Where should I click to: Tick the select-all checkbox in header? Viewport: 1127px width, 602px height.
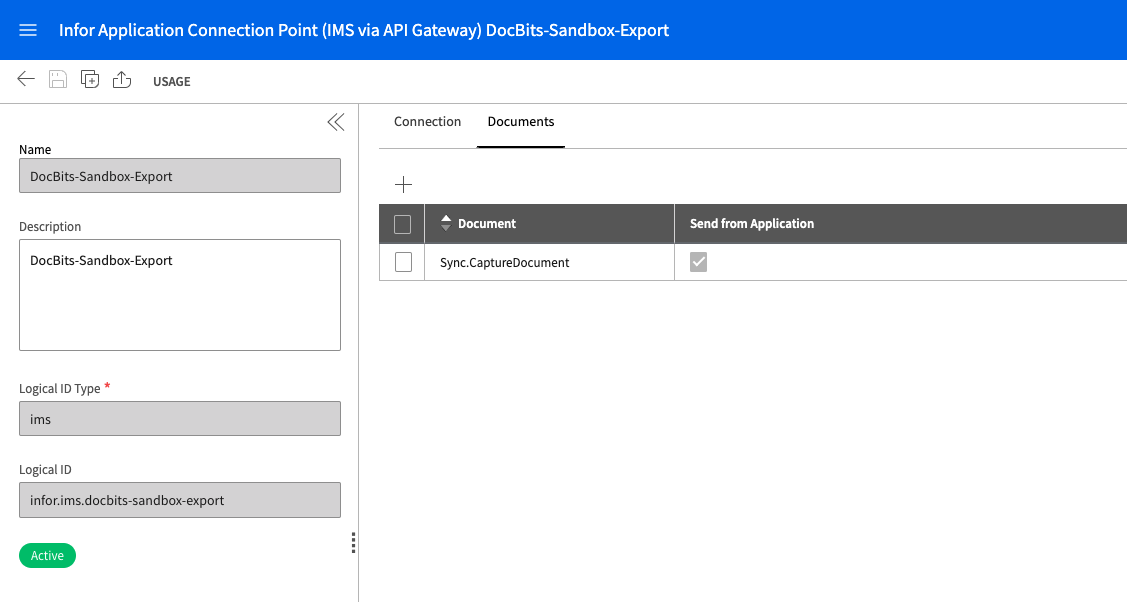tap(403, 224)
